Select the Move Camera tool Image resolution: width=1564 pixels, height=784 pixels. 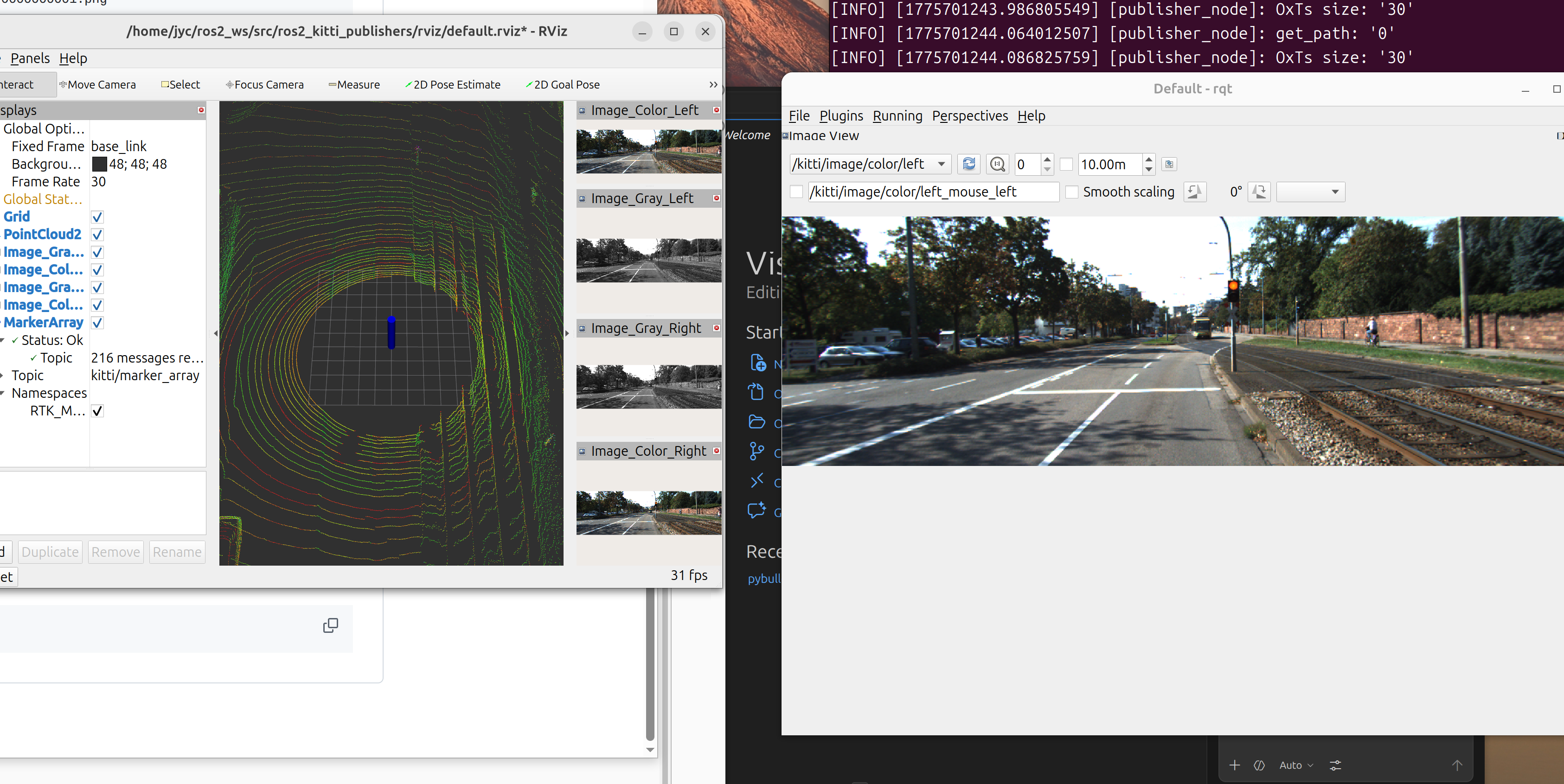click(x=97, y=84)
